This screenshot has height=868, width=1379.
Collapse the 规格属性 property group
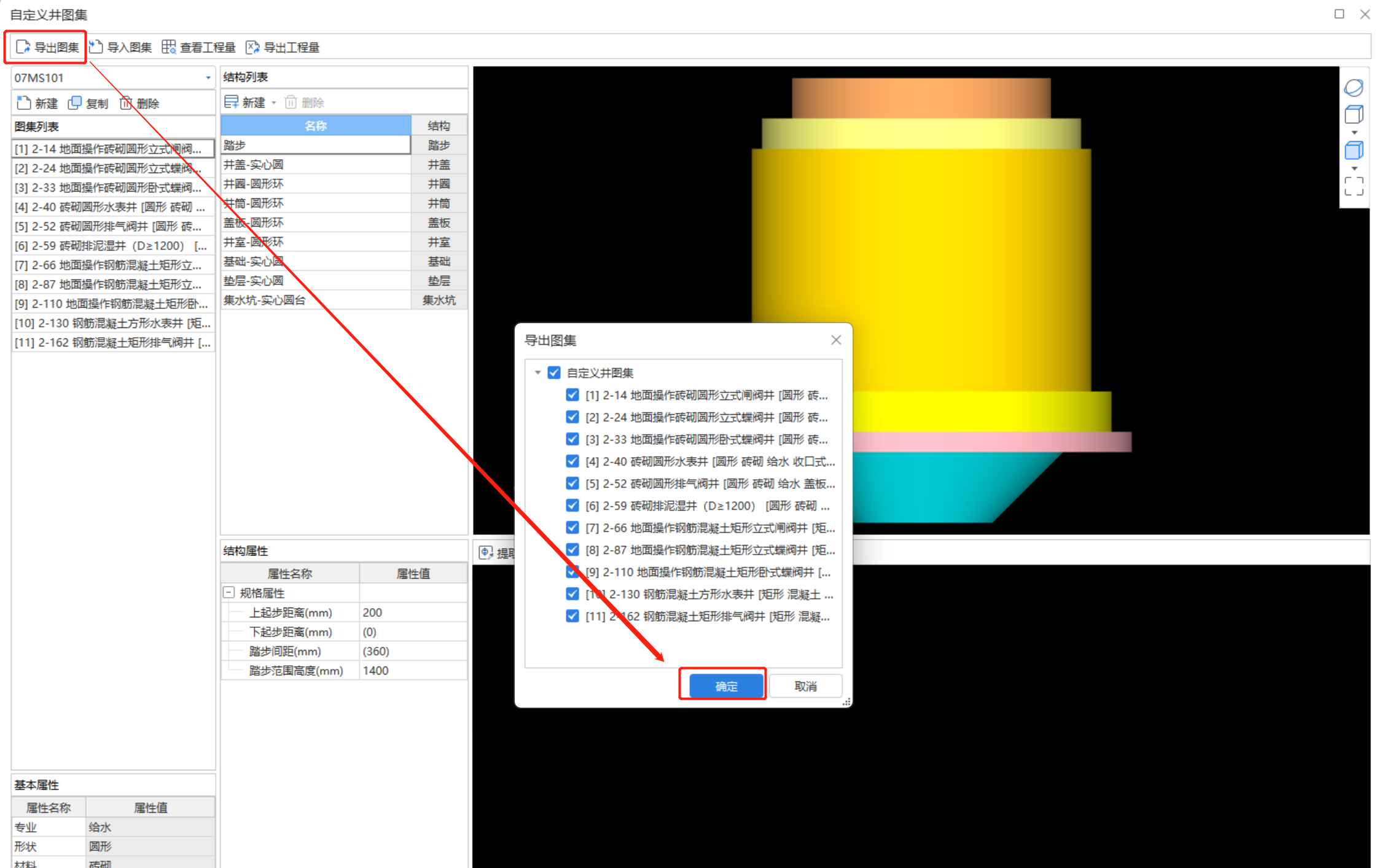pos(229,592)
